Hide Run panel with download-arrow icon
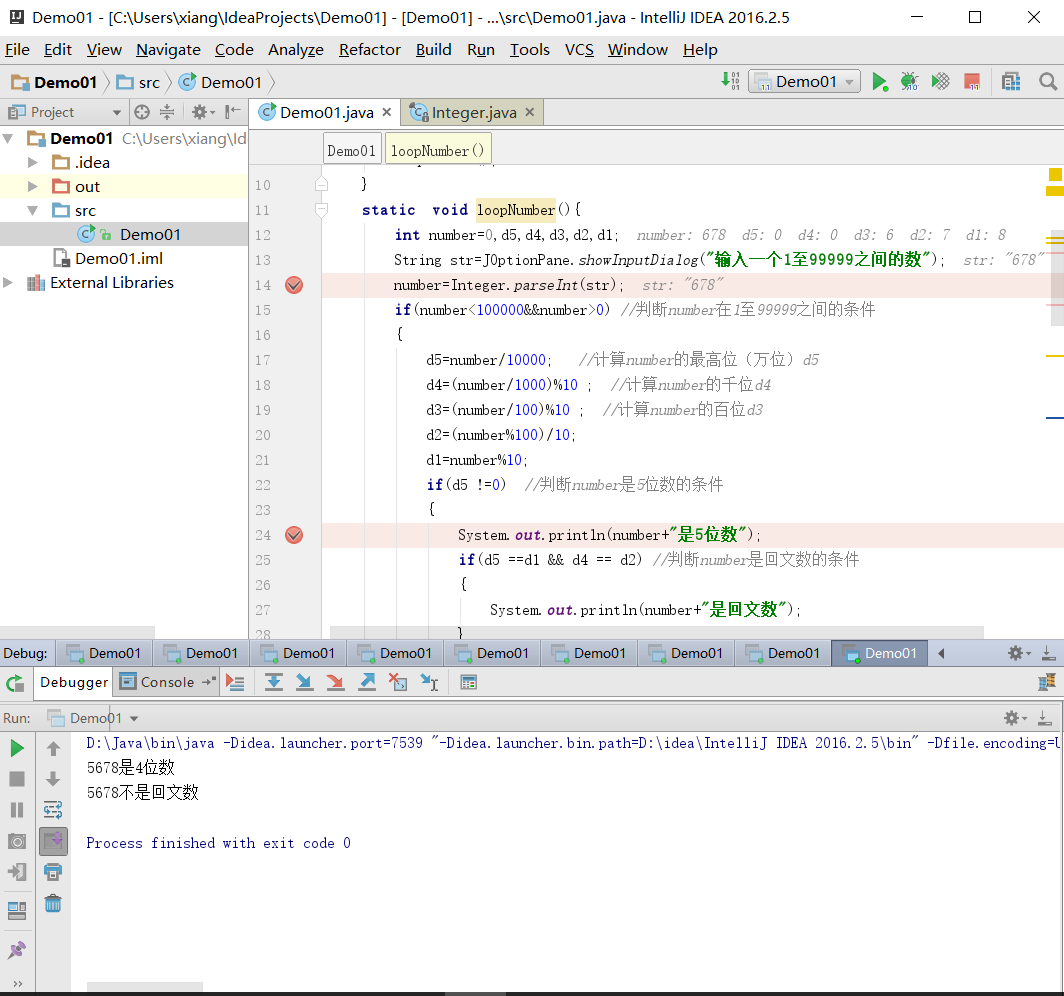This screenshot has height=996, width=1064. 1045,718
